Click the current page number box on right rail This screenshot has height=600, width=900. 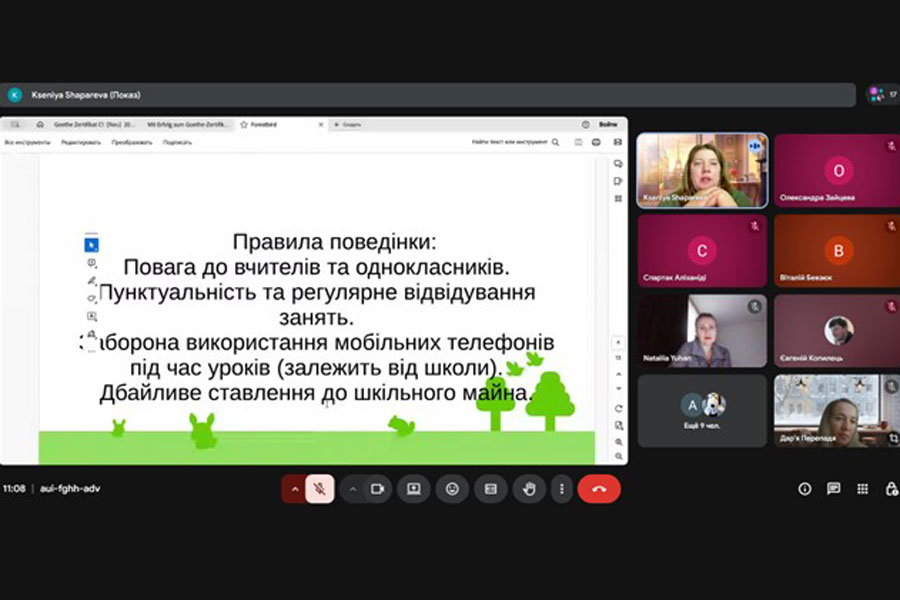618,343
